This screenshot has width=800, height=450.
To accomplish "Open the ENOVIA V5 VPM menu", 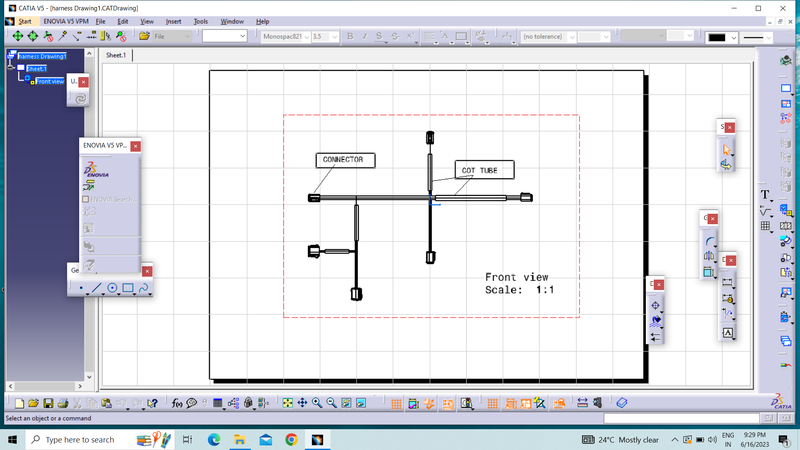I will pyautogui.click(x=66, y=21).
